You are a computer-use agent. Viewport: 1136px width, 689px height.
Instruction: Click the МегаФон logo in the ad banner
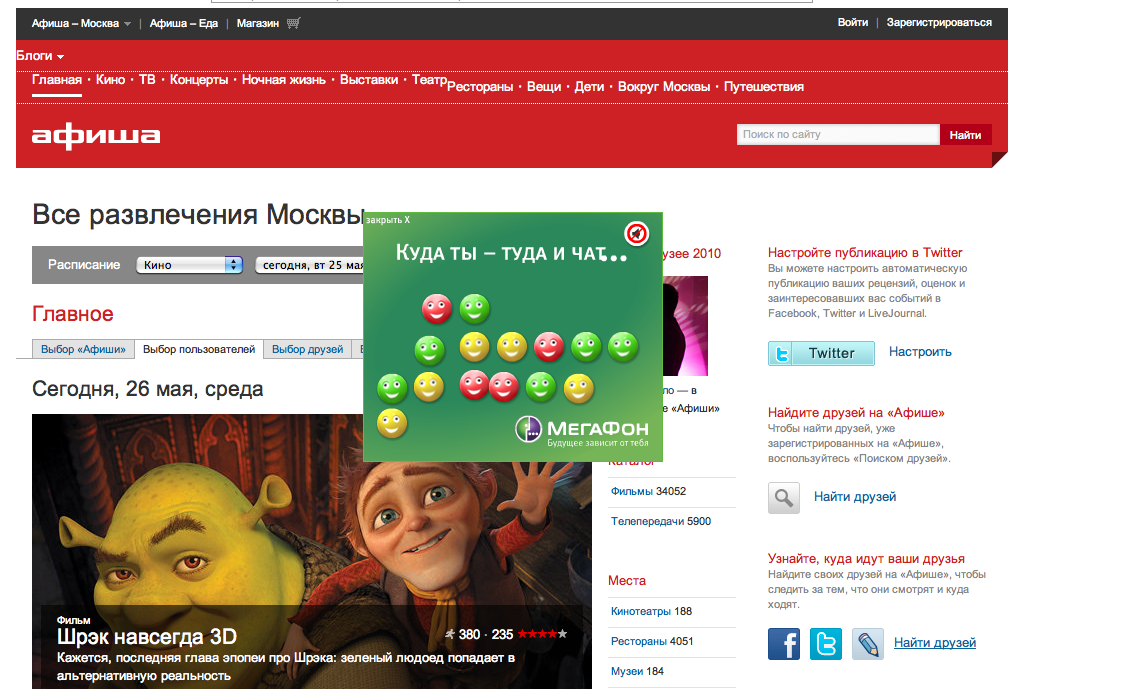[582, 430]
